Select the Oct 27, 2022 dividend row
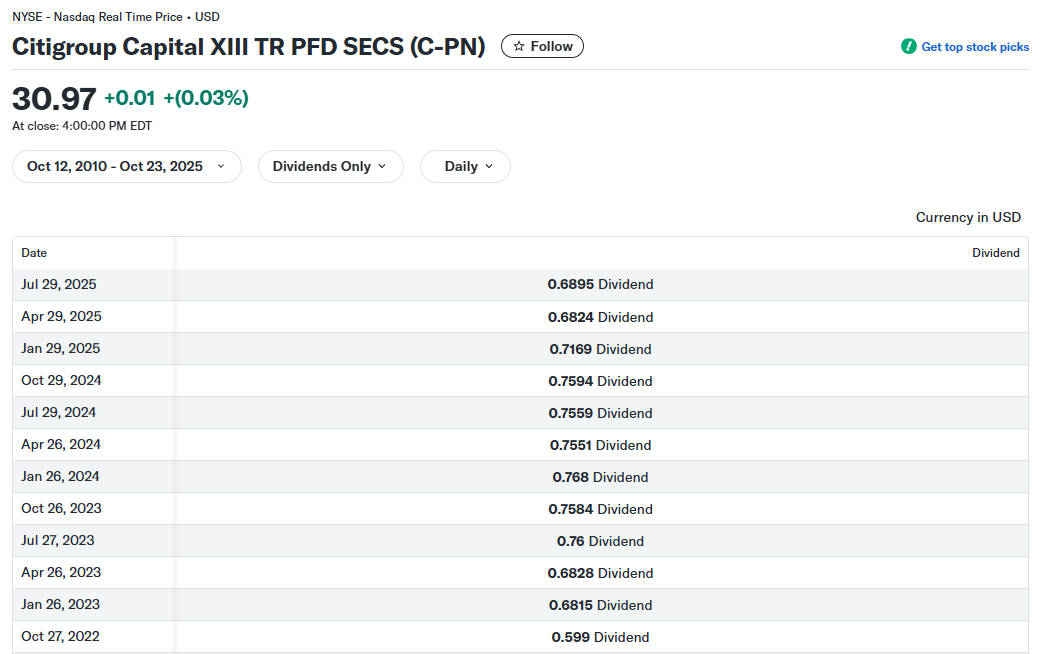Image resolution: width=1040 pixels, height=654 pixels. 61,637
